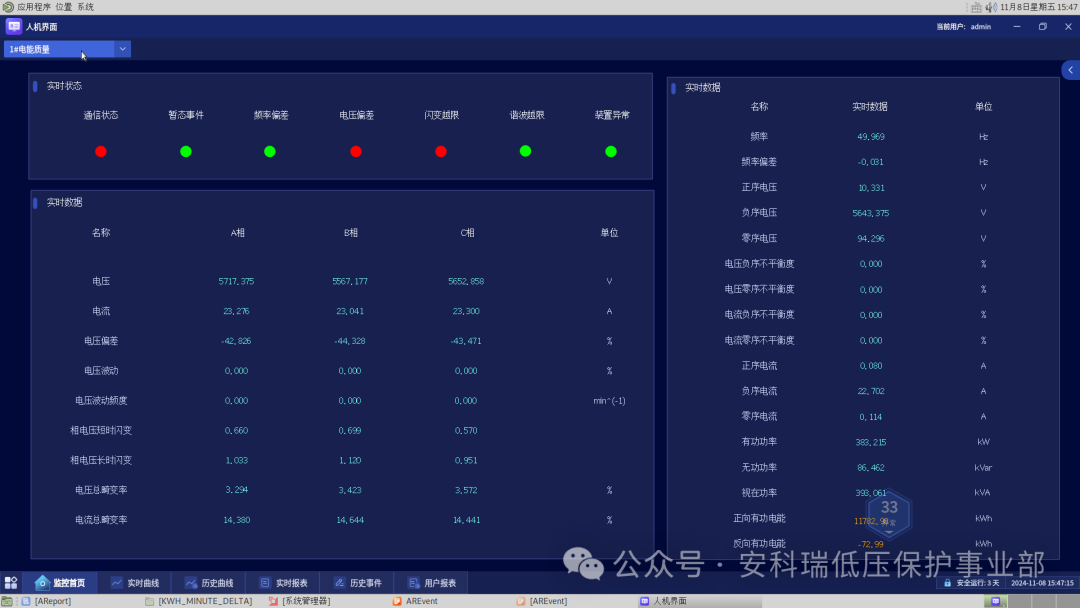The image size is (1080, 608).
Task: Switch to the 实时曲线 tab
Action: click(x=135, y=583)
